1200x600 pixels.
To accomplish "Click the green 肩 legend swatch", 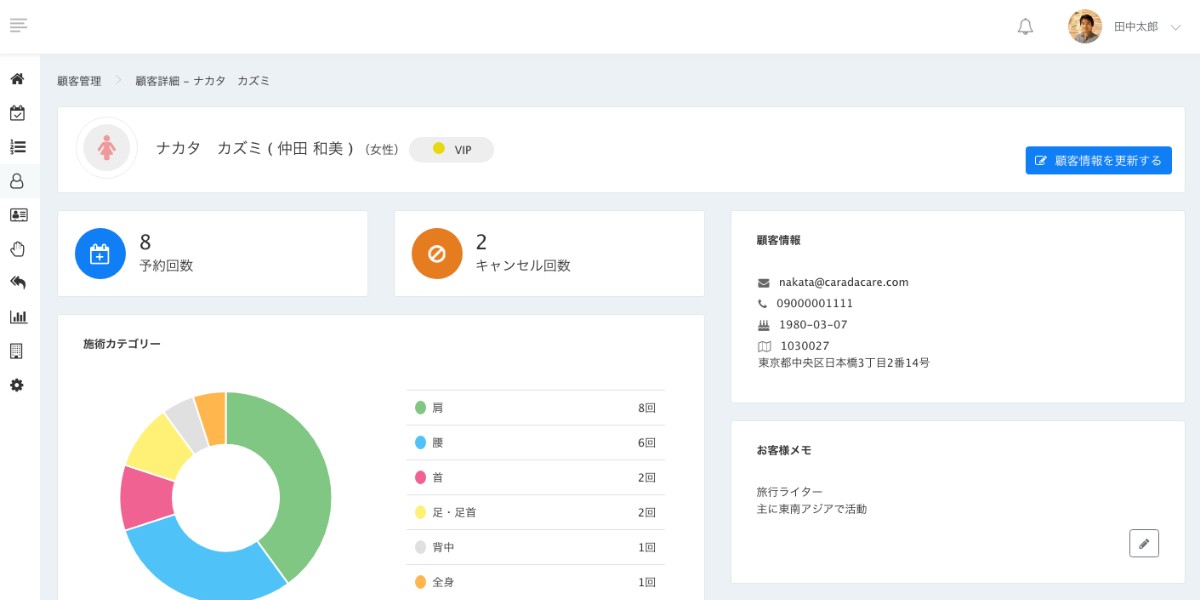I will (421, 408).
